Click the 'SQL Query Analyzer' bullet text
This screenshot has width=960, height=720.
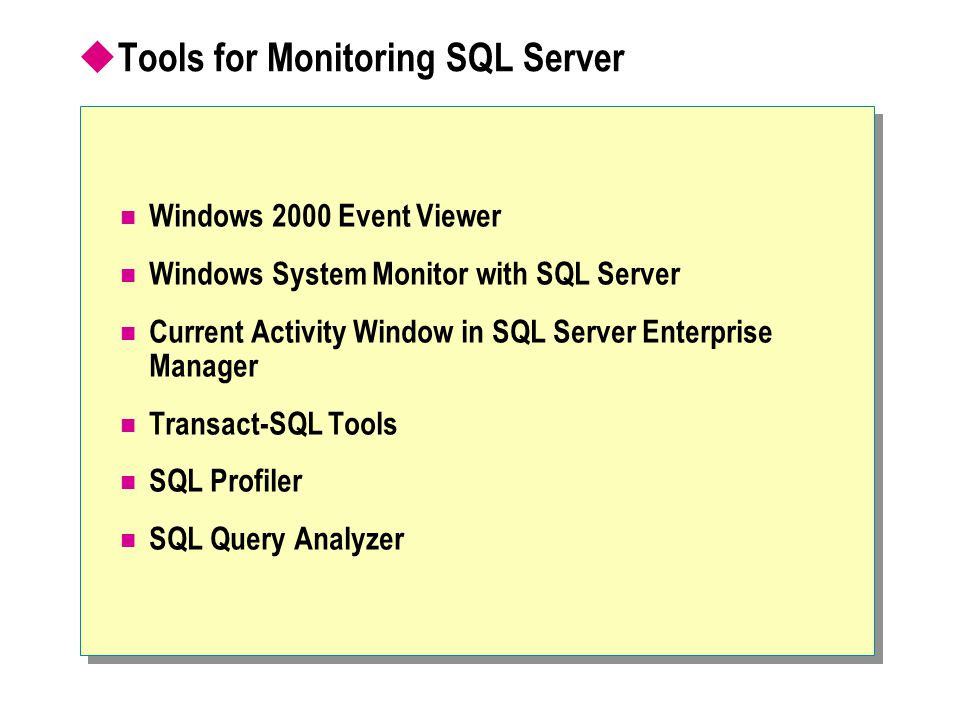[277, 540]
